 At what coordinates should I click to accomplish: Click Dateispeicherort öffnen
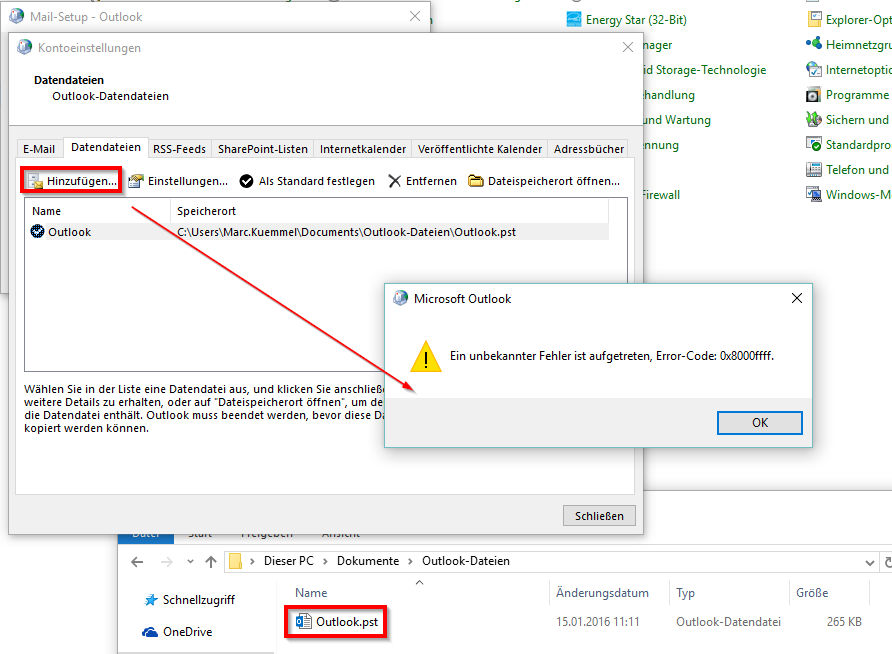coord(544,181)
